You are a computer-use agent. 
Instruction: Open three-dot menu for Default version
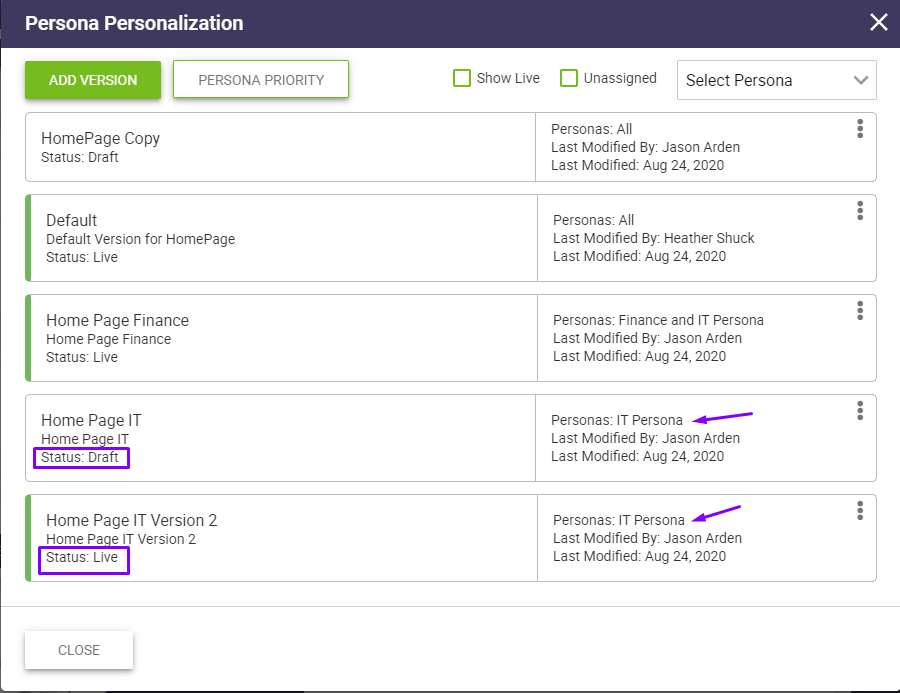tap(860, 211)
